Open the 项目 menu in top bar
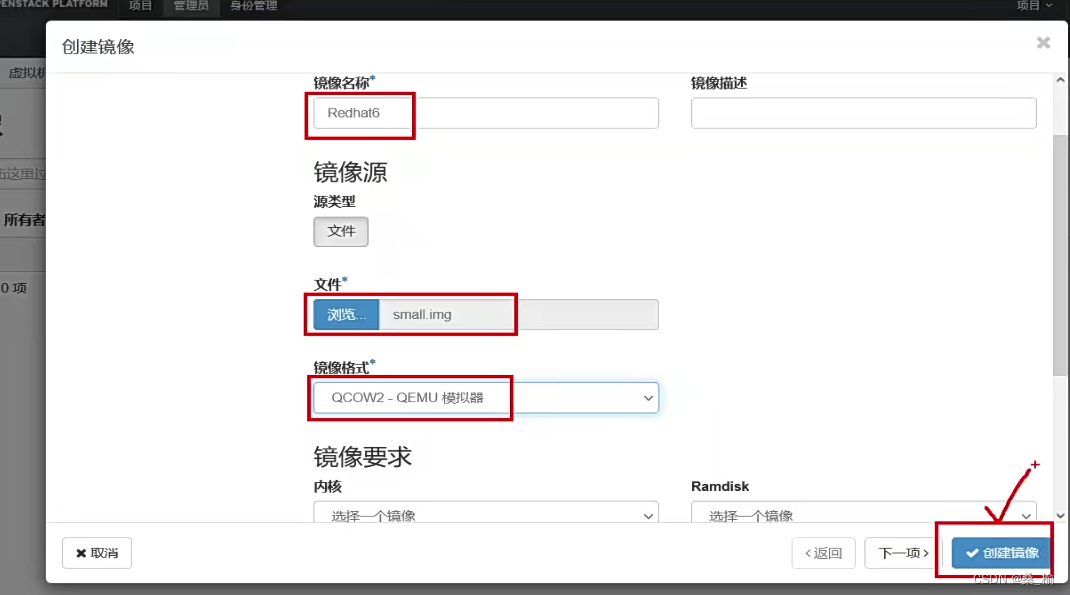Screen dimensions: 1070x595 [x=140, y=6]
